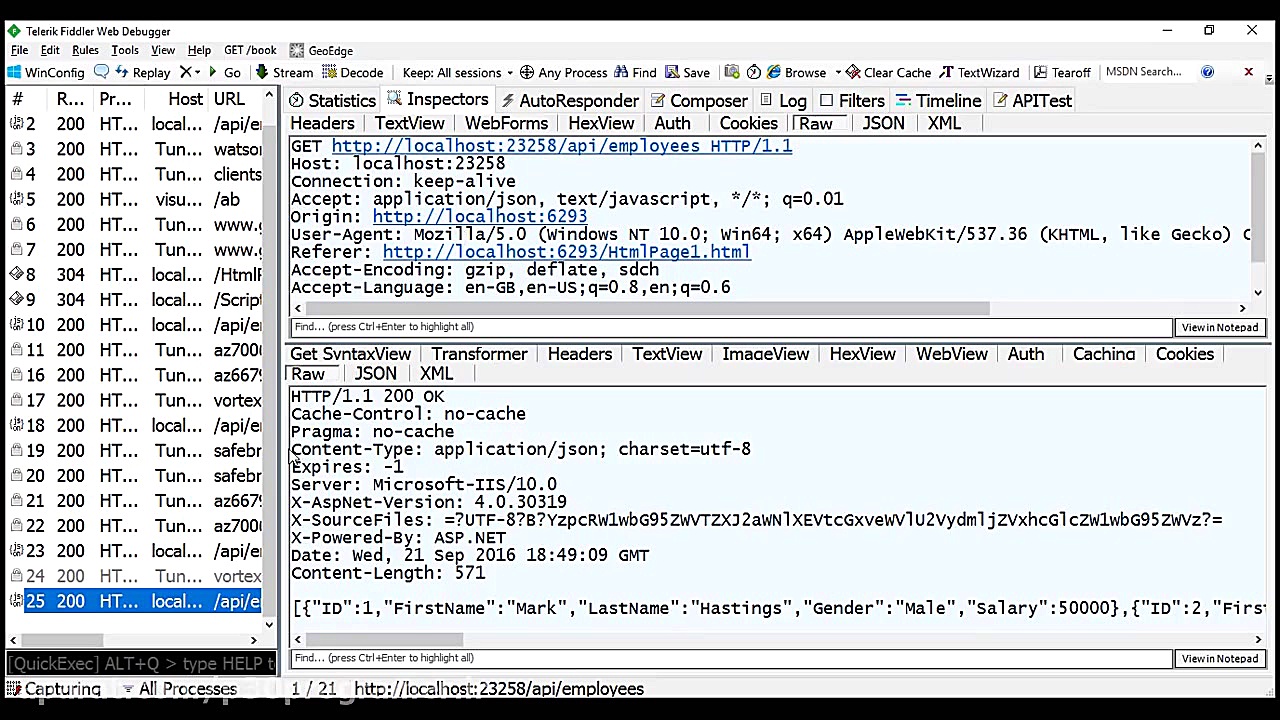1280x720 pixels.
Task: Open the Keep: All sessions dropdown
Action: [x=456, y=72]
